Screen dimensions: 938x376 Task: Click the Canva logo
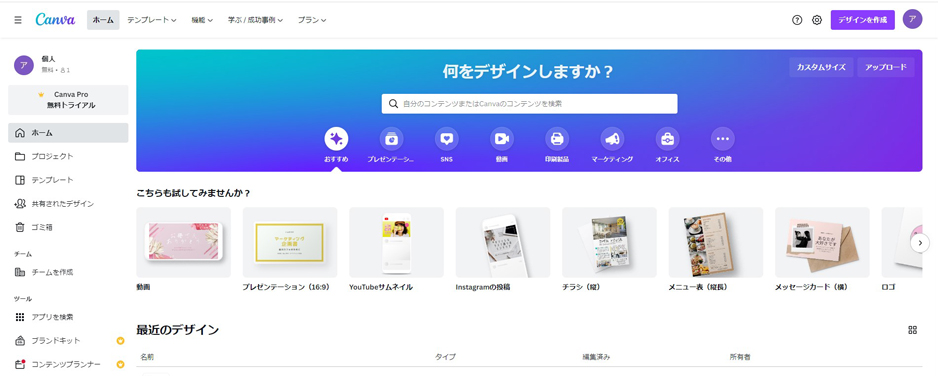click(x=55, y=19)
